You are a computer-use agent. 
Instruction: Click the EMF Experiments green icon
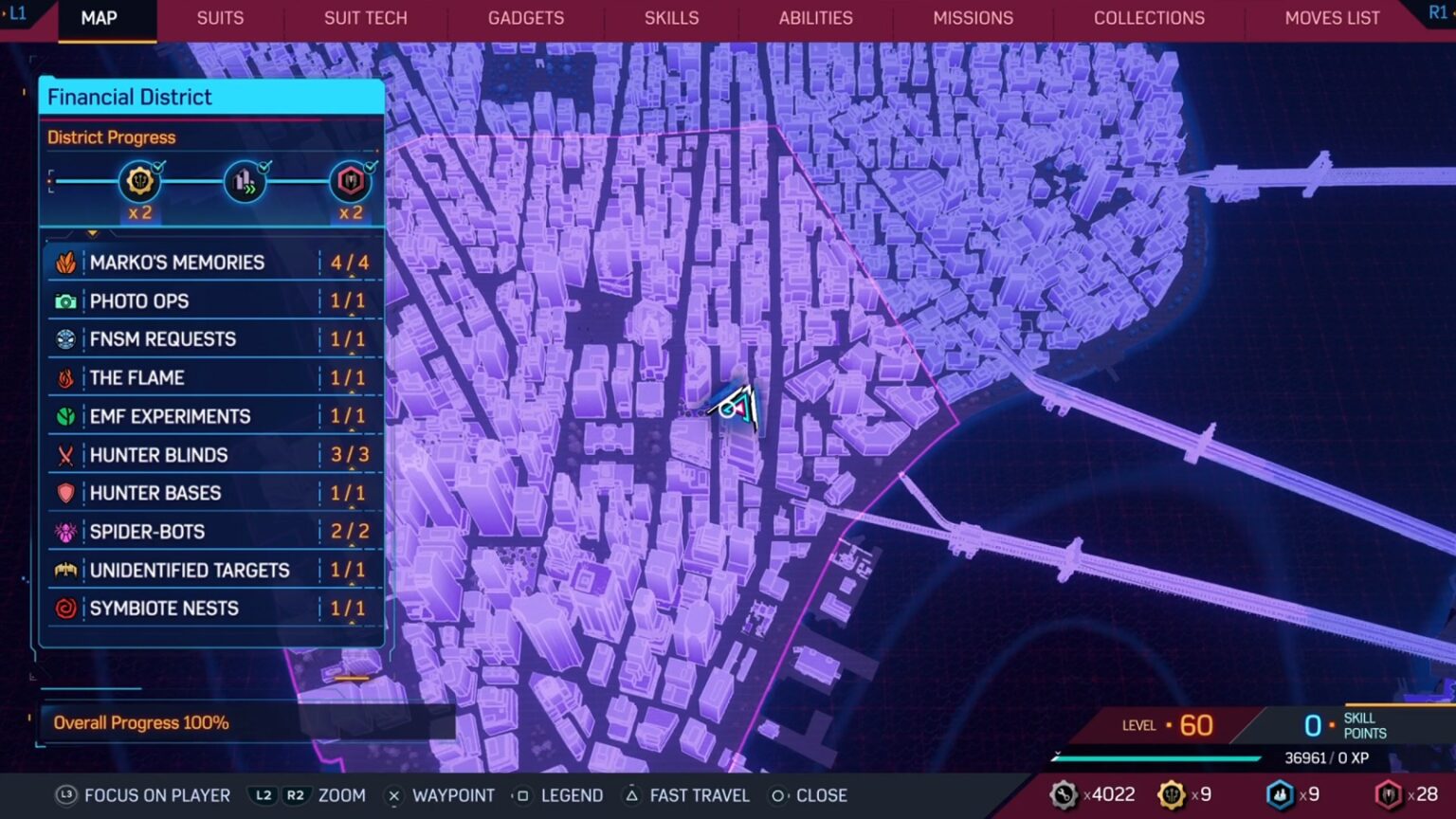point(65,416)
